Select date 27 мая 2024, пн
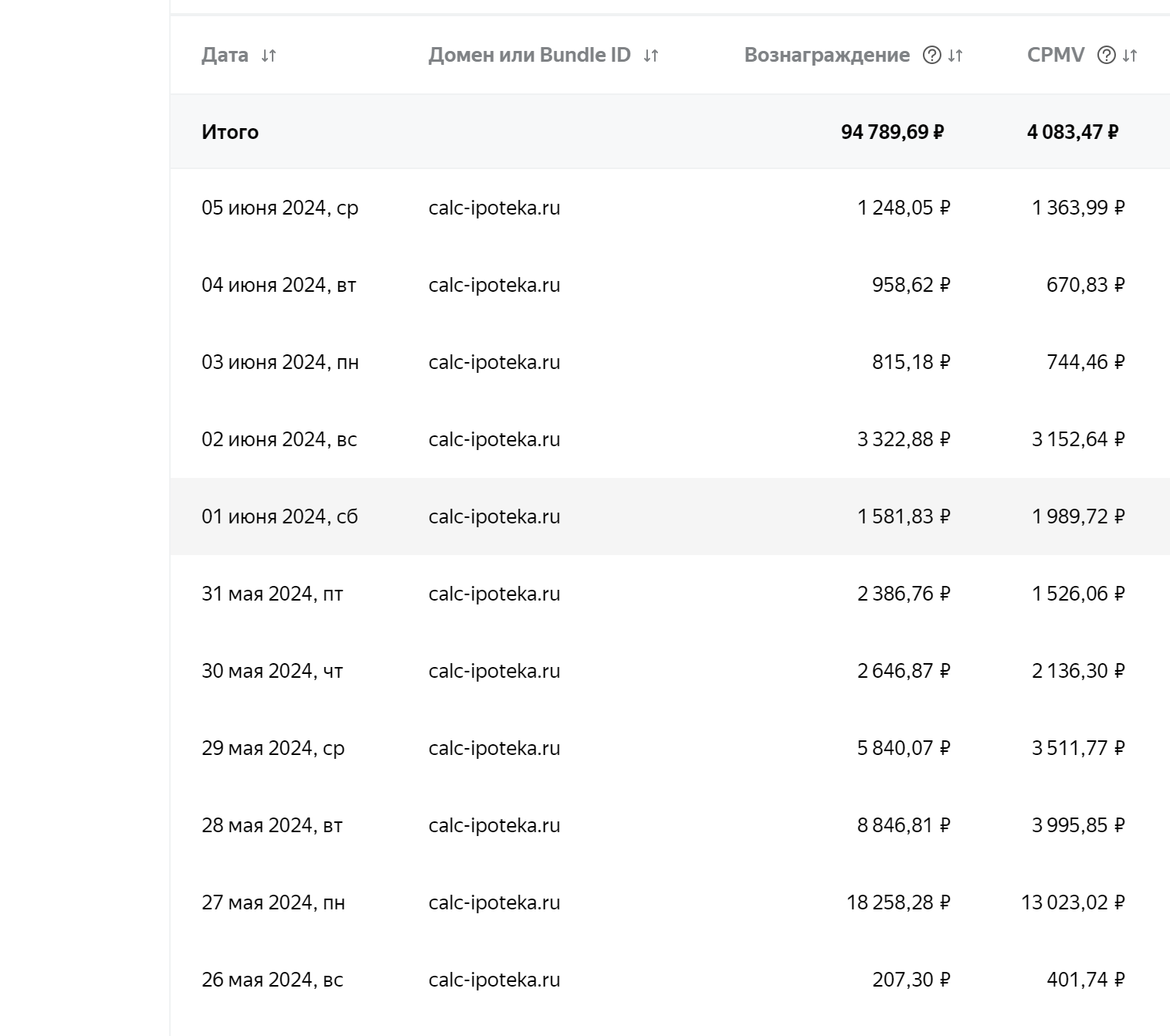 coord(273,902)
